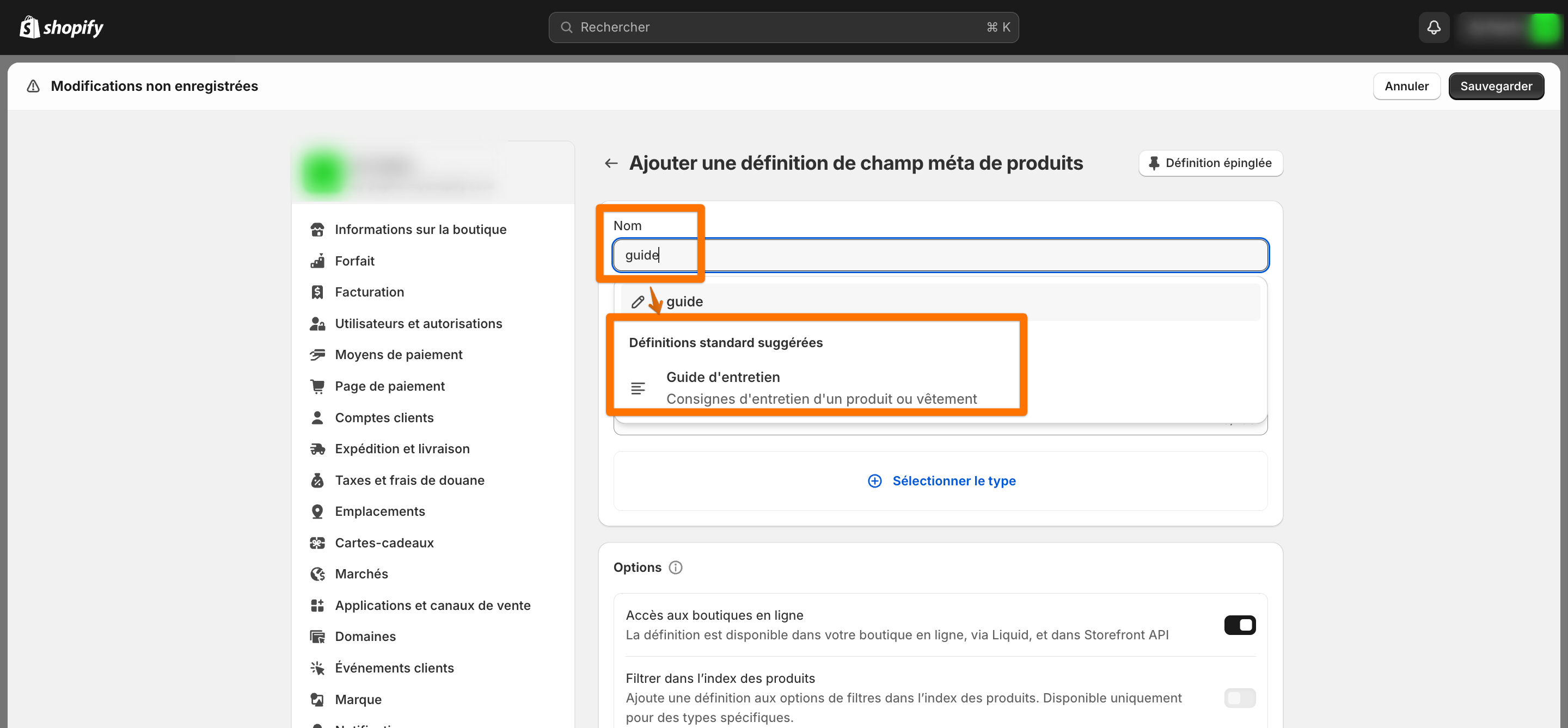Click the back arrow beside page title
Screen dimensions: 1568x728
tap(610, 163)
